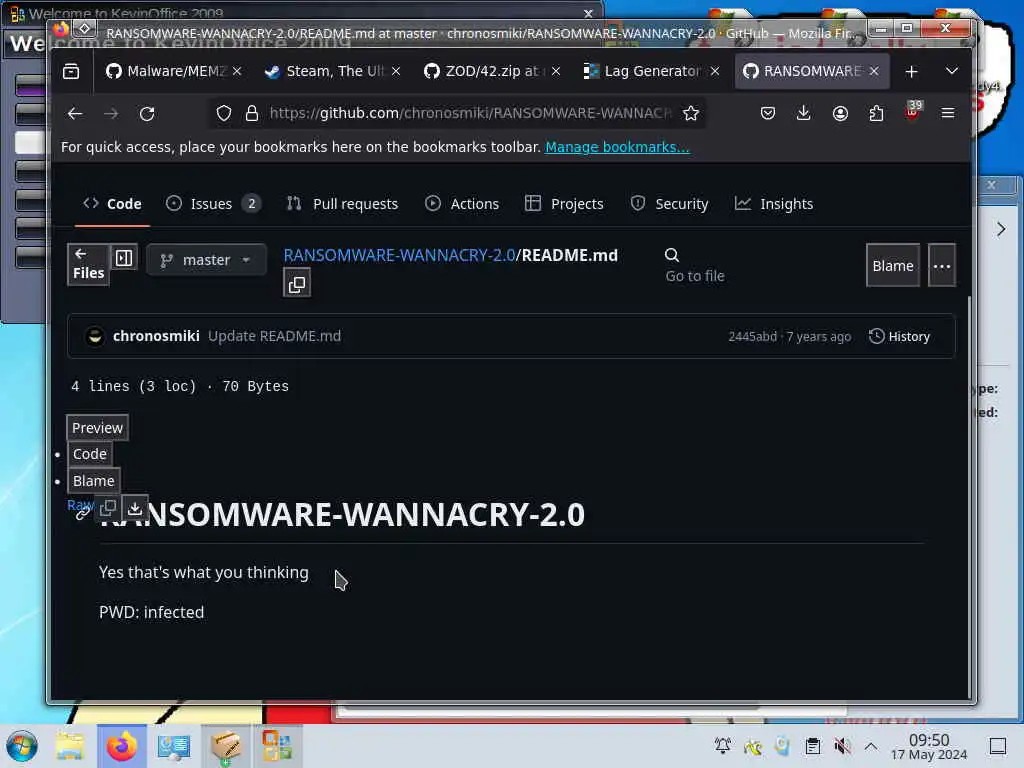This screenshot has width=1024, height=768.
Task: Click the package installer taskbar icon
Action: (x=226, y=746)
